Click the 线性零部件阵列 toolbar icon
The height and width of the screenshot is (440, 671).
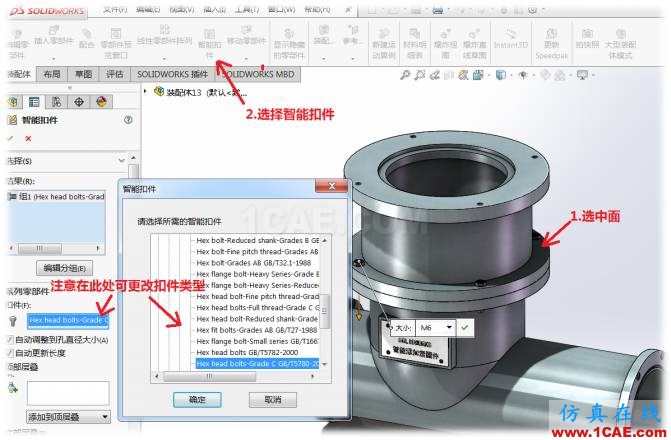pos(164,35)
